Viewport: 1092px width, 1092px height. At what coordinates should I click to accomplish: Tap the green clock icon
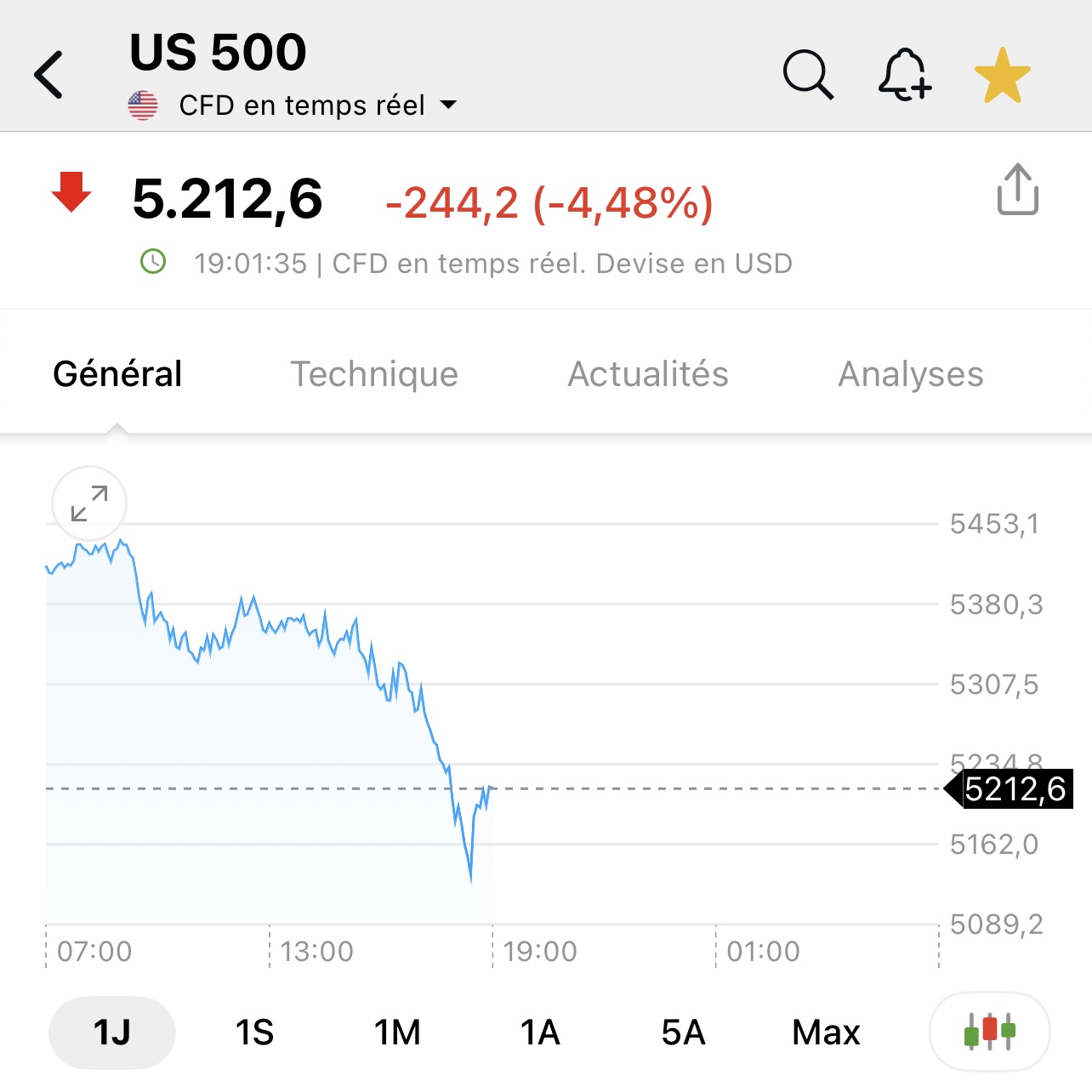153,262
